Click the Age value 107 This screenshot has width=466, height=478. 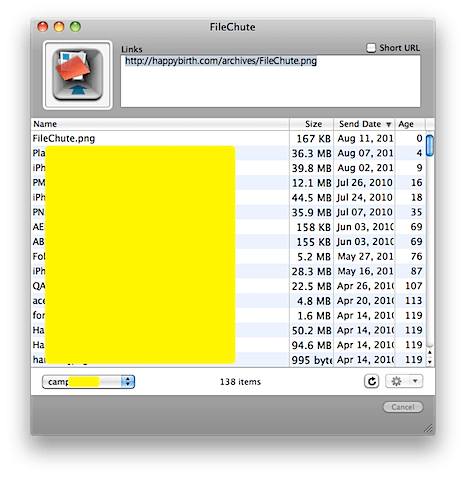pyautogui.click(x=413, y=286)
